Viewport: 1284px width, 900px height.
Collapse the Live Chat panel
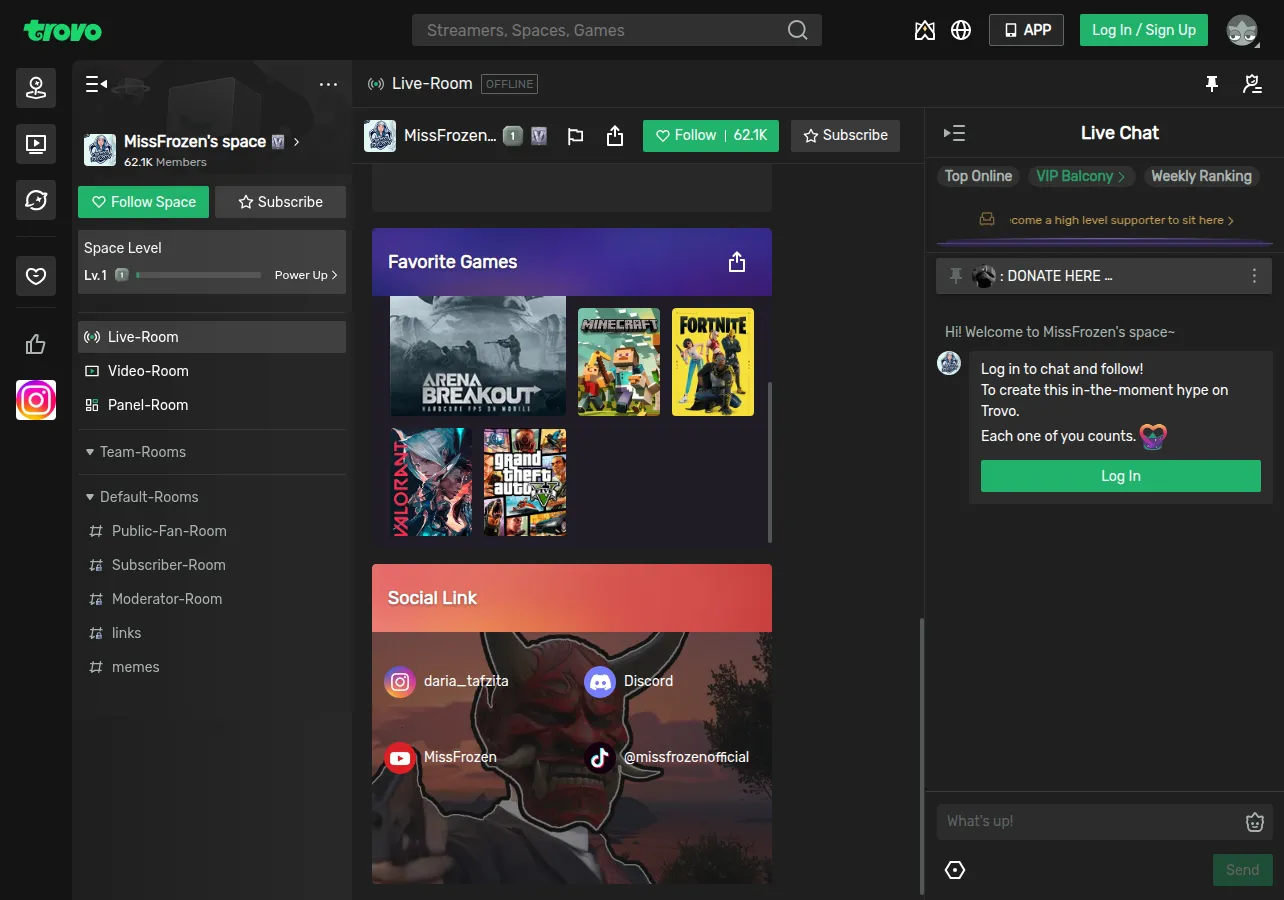[x=954, y=133]
